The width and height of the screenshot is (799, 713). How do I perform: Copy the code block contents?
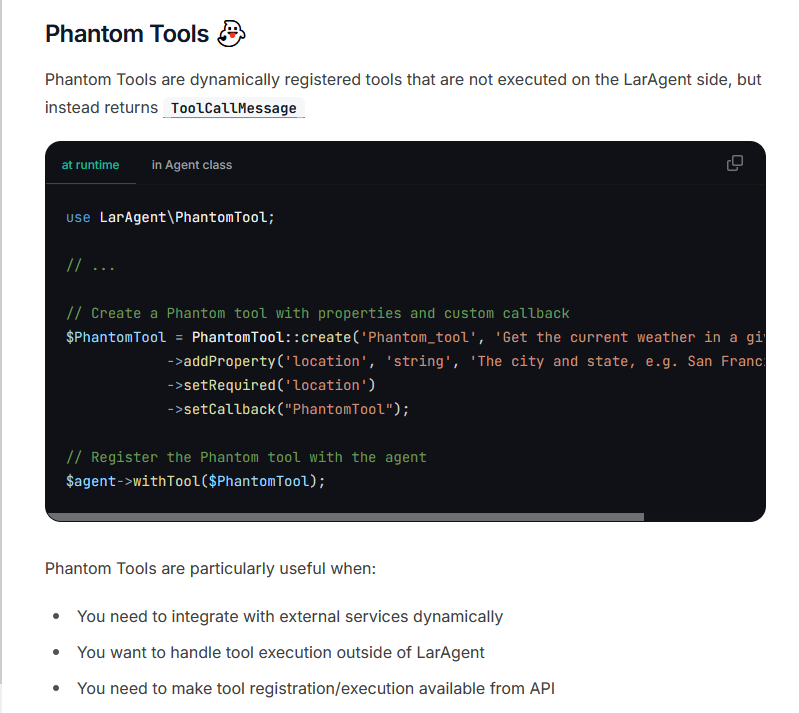(734, 163)
